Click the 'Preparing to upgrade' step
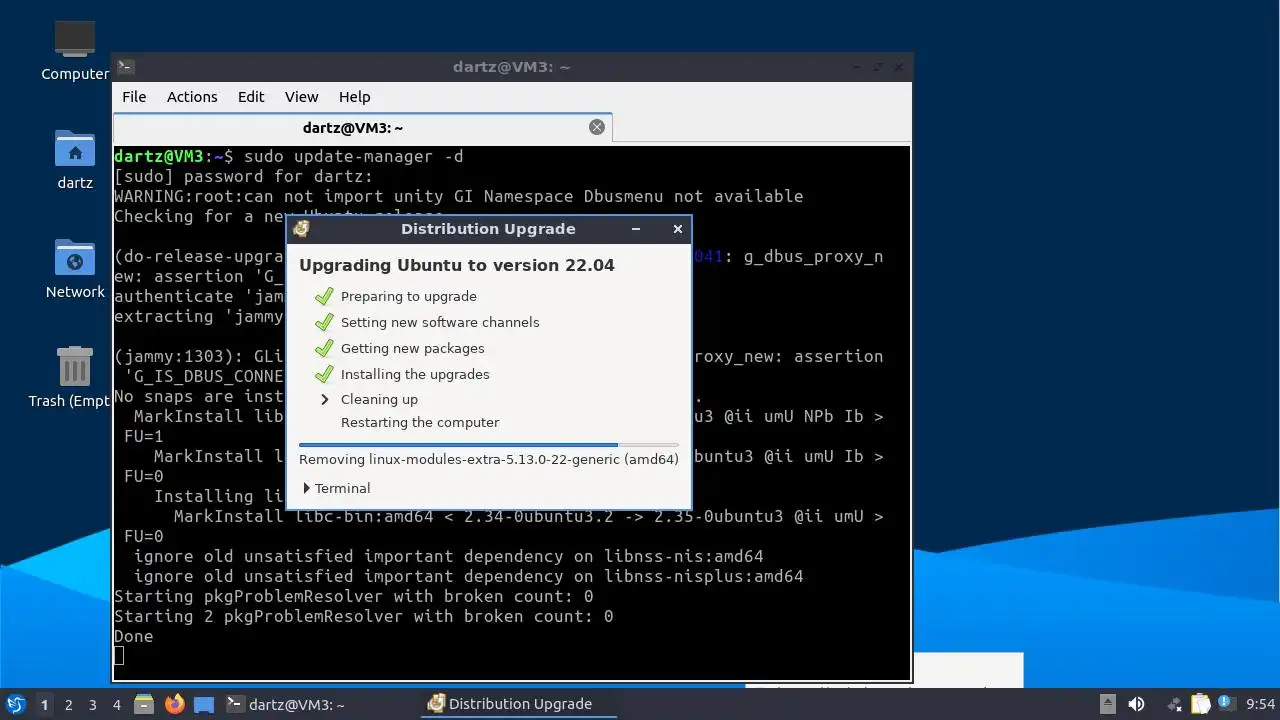1280x720 pixels. pyautogui.click(x=408, y=296)
